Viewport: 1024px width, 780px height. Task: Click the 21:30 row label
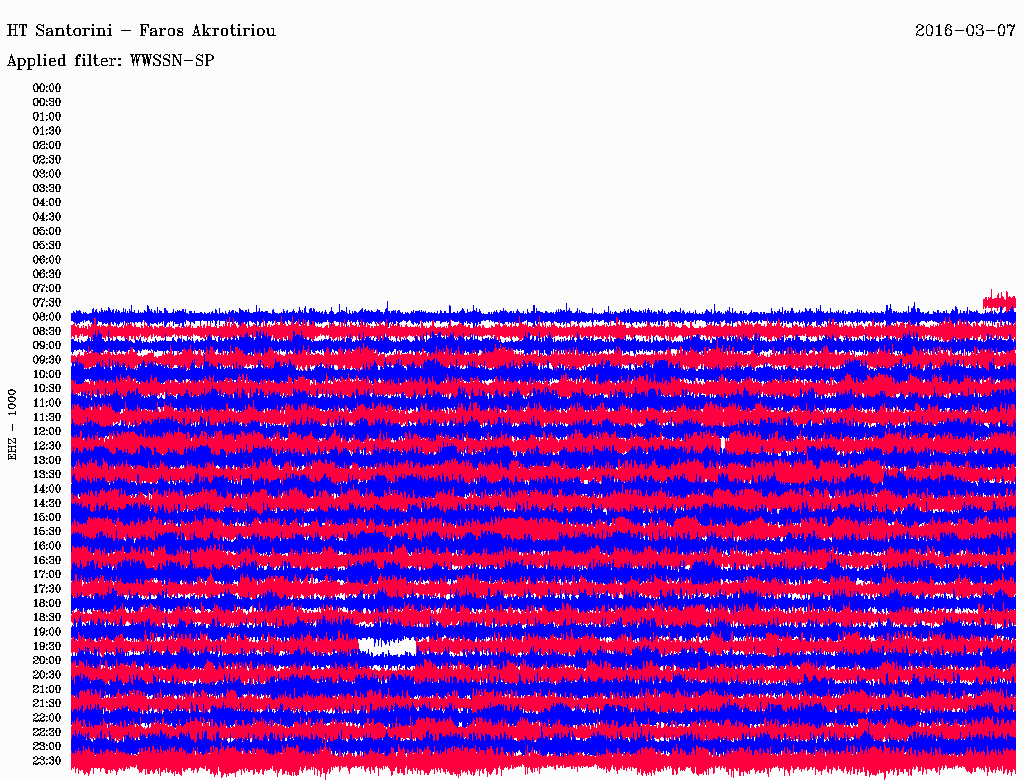[x=47, y=703]
